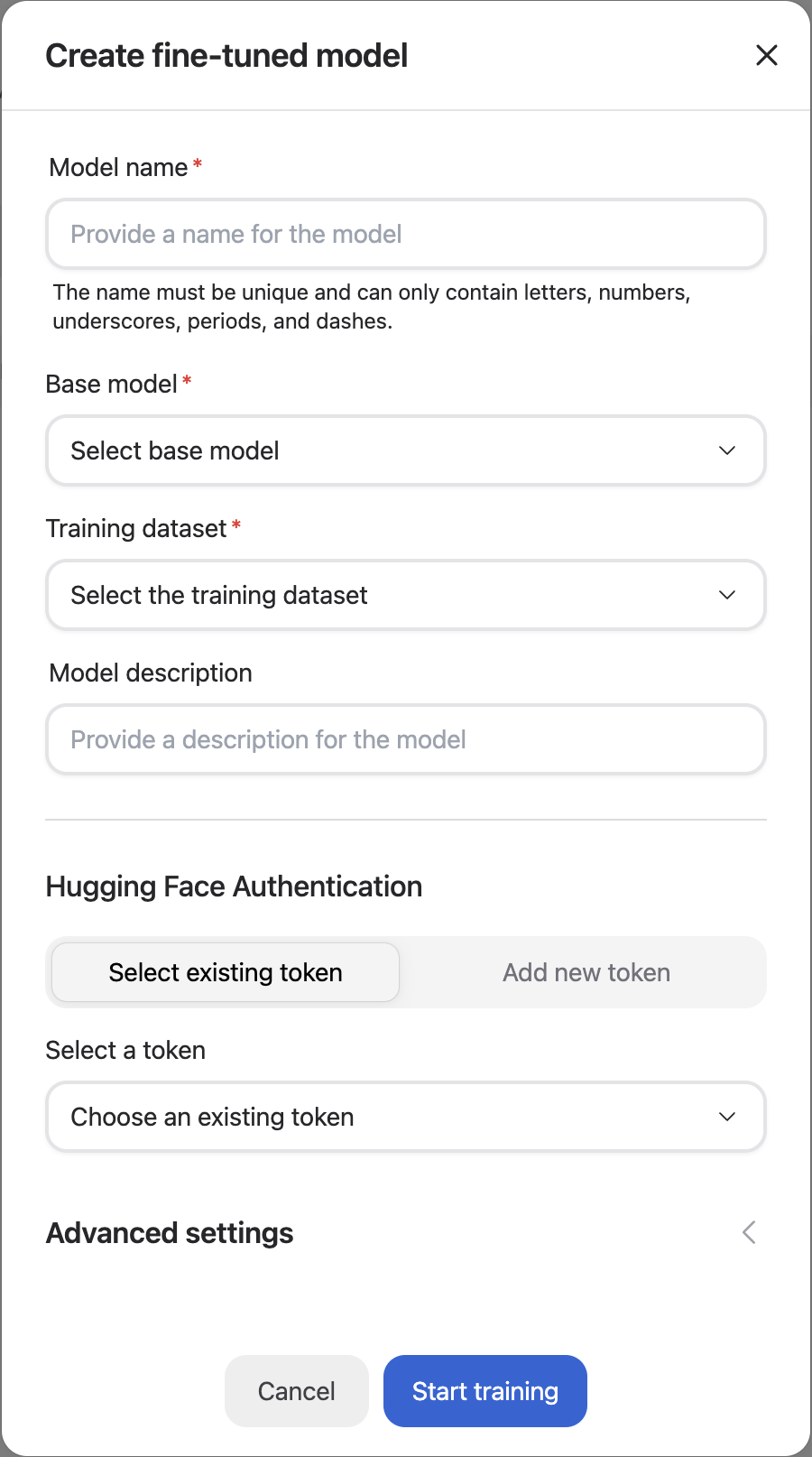Click the red asterisk beside Model name
The image size is (812, 1457).
[197, 162]
